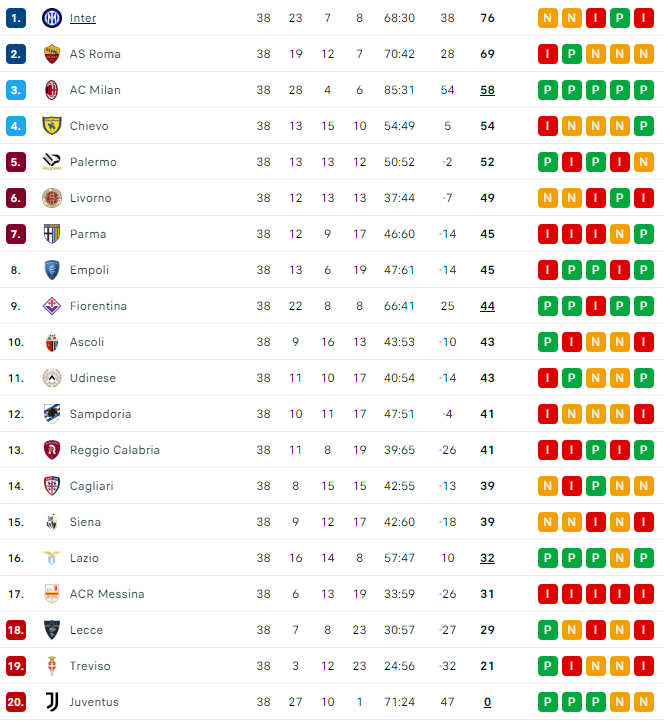Click the Inter club crest icon
The width and height of the screenshot is (667, 724).
tap(51, 18)
